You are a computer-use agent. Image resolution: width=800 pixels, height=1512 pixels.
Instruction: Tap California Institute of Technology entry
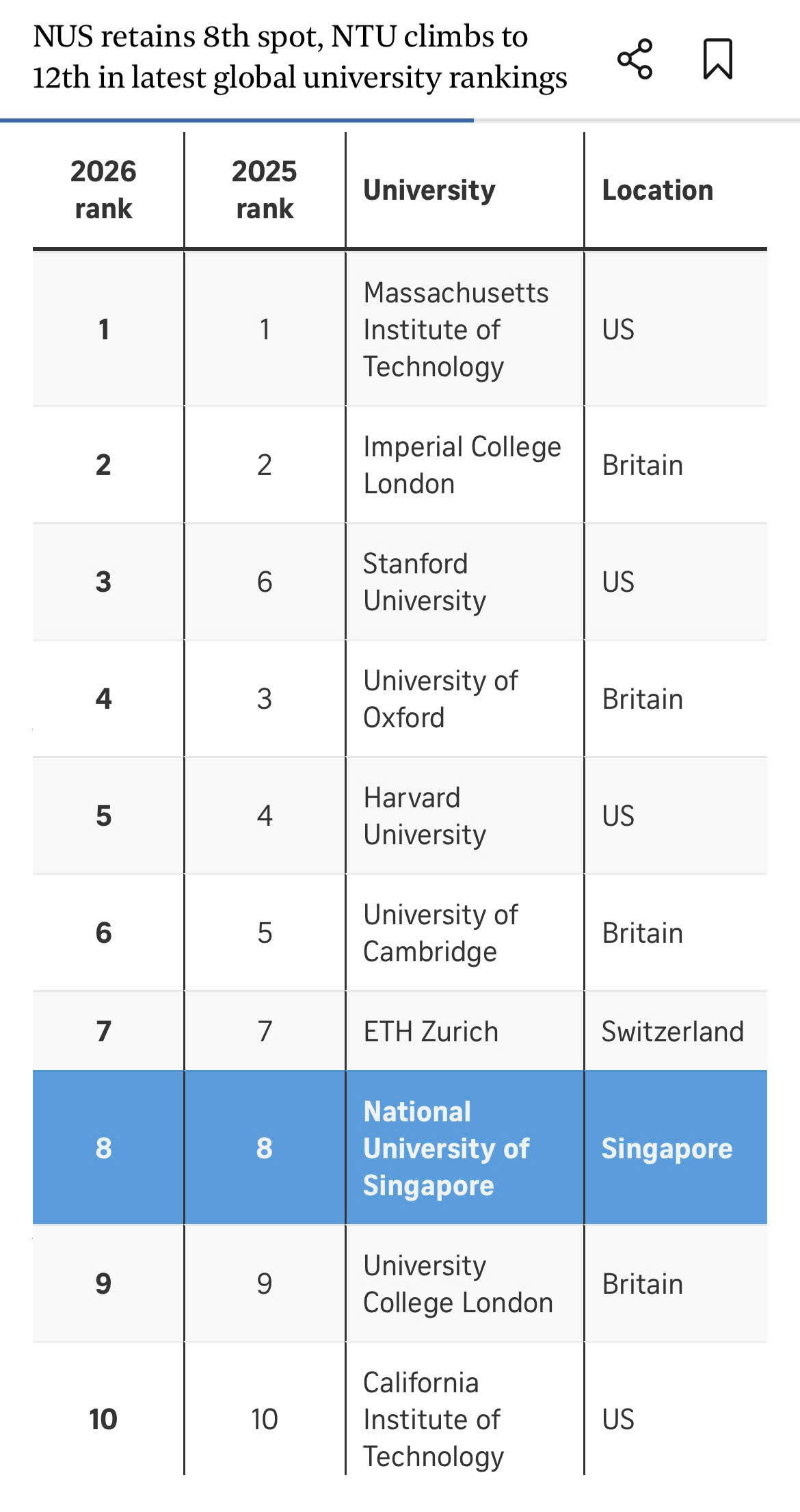click(x=434, y=1419)
